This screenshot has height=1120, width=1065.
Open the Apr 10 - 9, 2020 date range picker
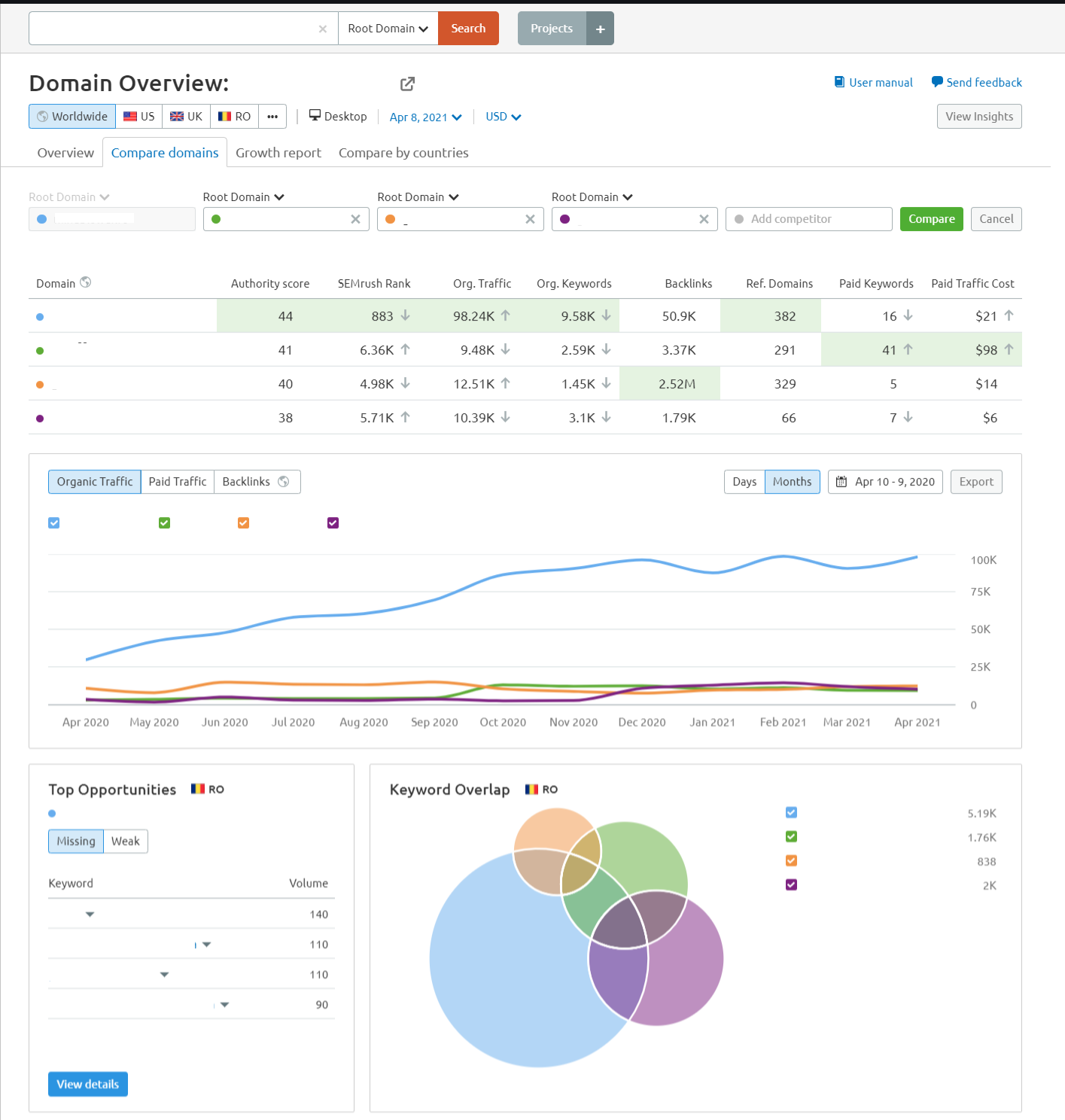[885, 482]
